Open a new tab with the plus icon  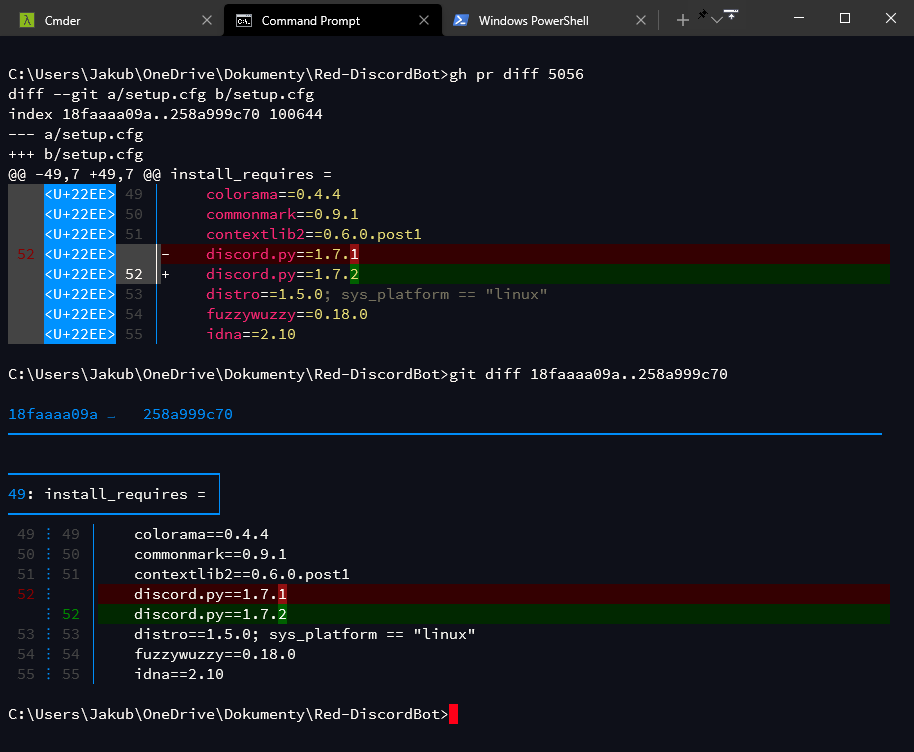683,19
